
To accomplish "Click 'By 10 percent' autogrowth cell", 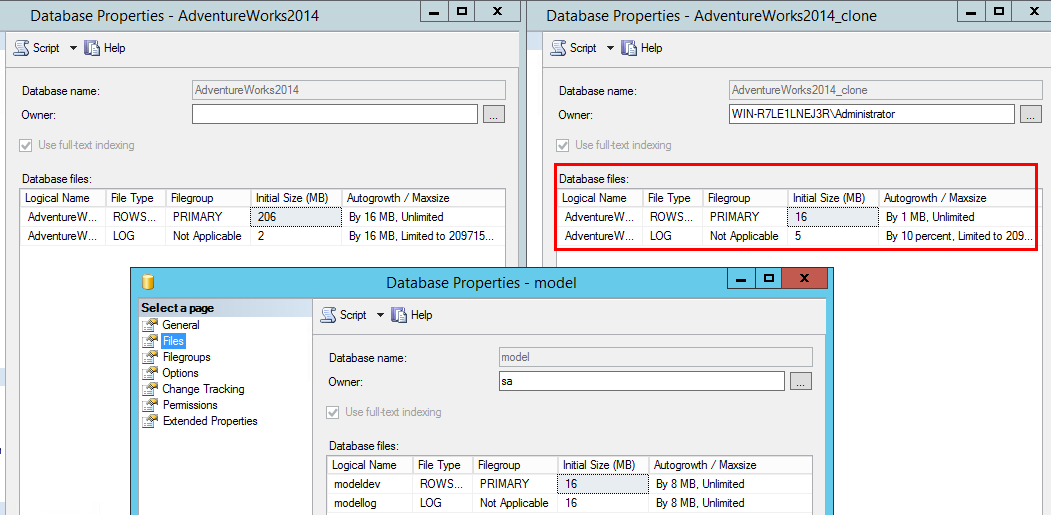I will pos(959,235).
